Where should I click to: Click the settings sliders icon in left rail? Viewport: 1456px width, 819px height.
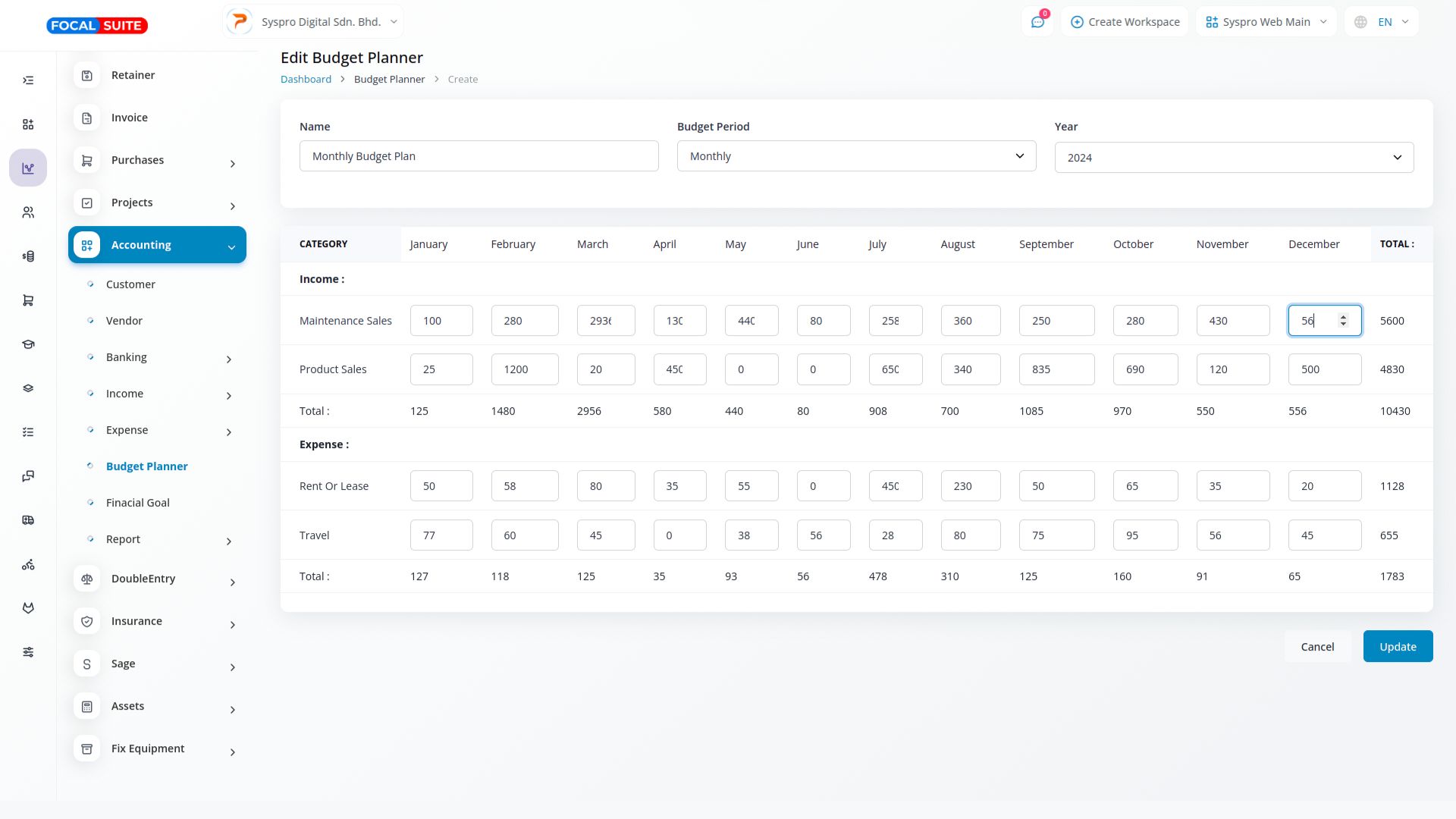click(28, 652)
